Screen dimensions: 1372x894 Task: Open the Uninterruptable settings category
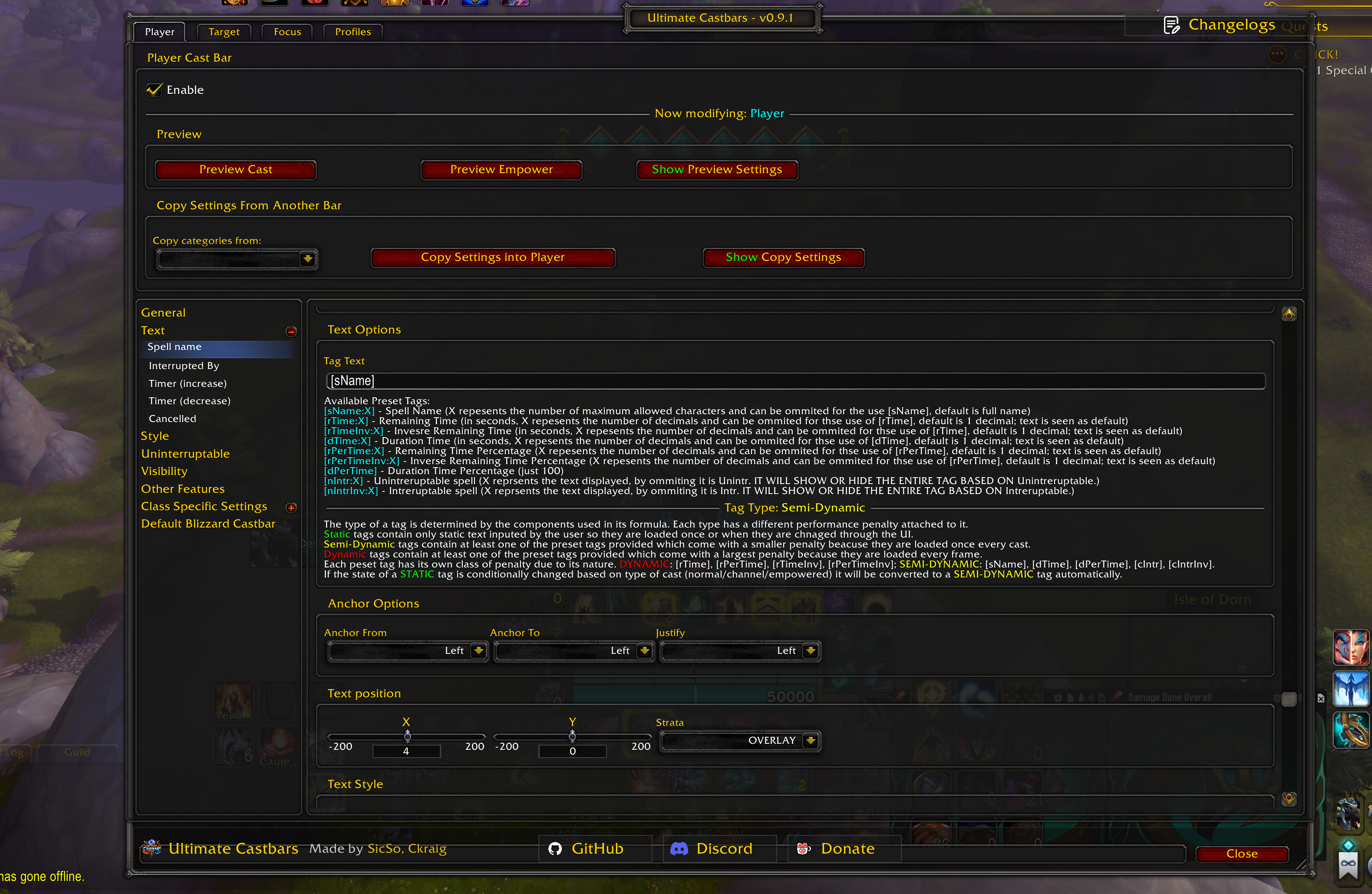click(185, 454)
